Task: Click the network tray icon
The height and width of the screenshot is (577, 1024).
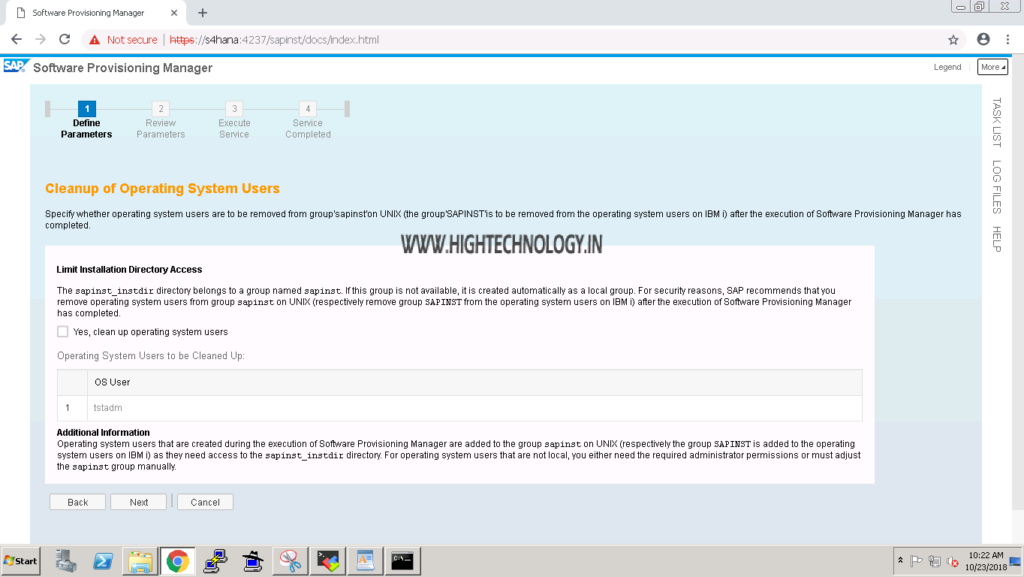Action: (x=935, y=561)
